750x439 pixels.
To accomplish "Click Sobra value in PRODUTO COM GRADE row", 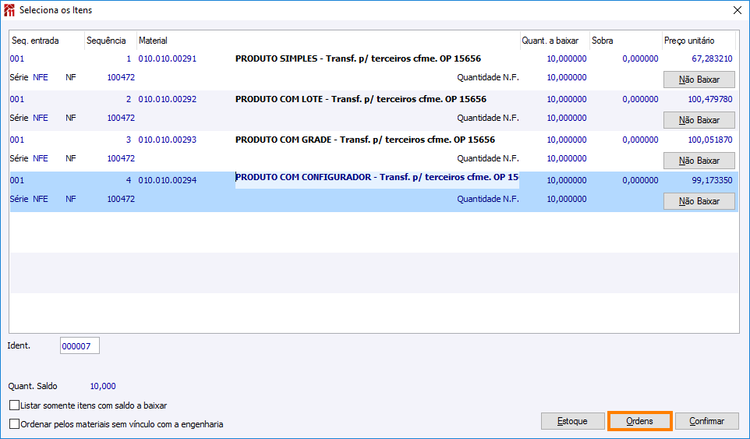I will point(640,140).
